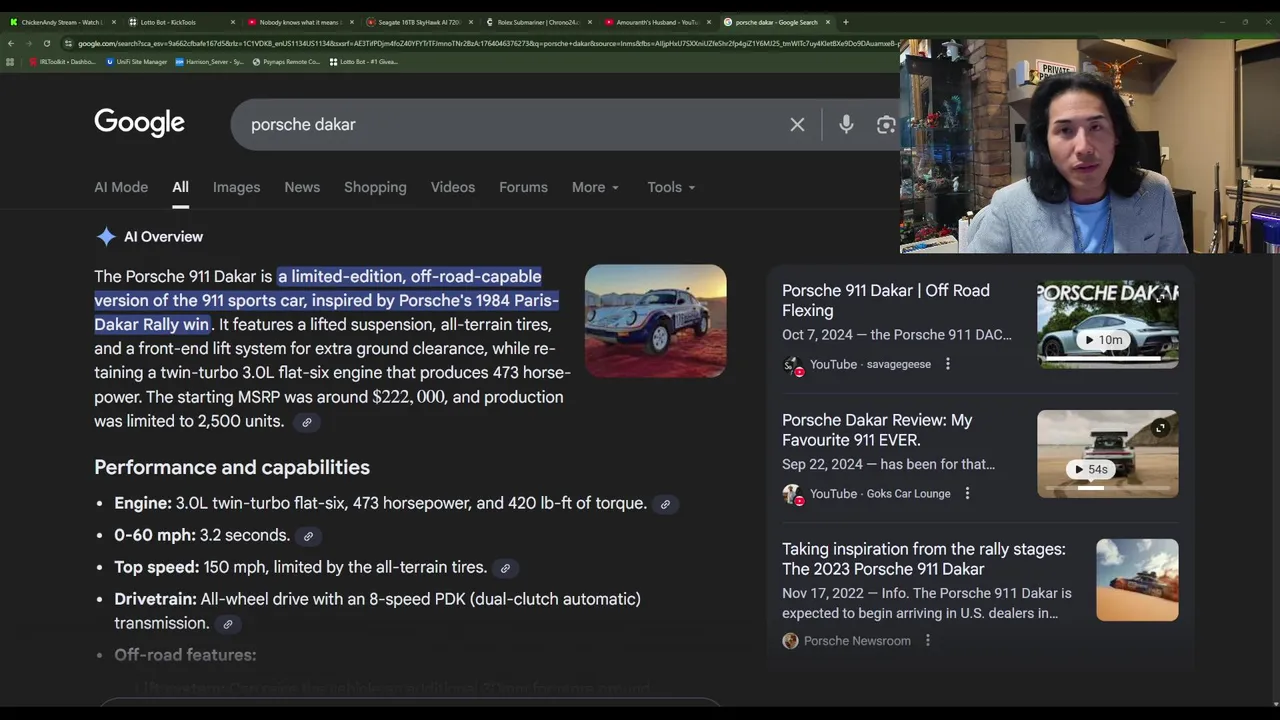This screenshot has height=720, width=1280.
Task: Expand the More search filters dropdown
Action: pos(595,187)
